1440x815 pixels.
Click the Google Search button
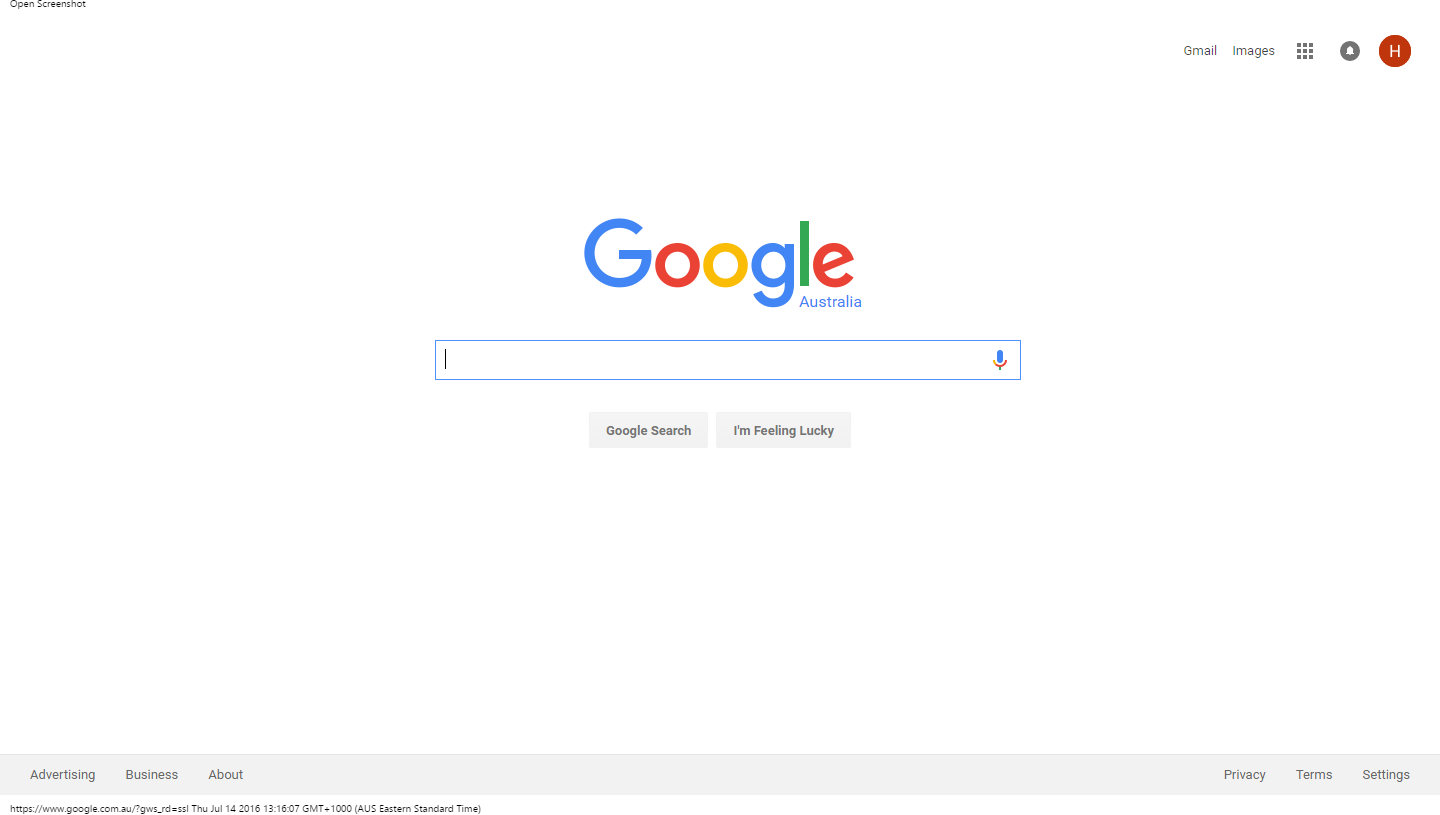point(648,430)
